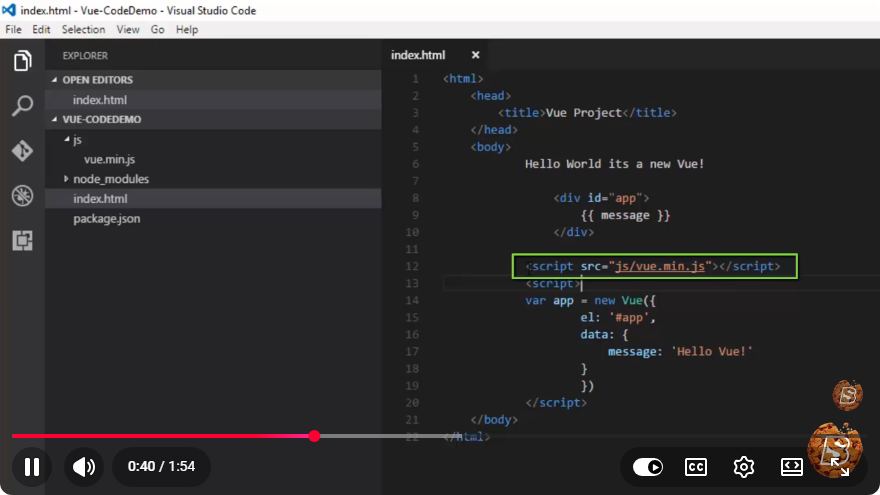Image resolution: width=880 pixels, height=495 pixels.
Task: Open the Explorer files icon in activity bar
Action: pyautogui.click(x=22, y=61)
